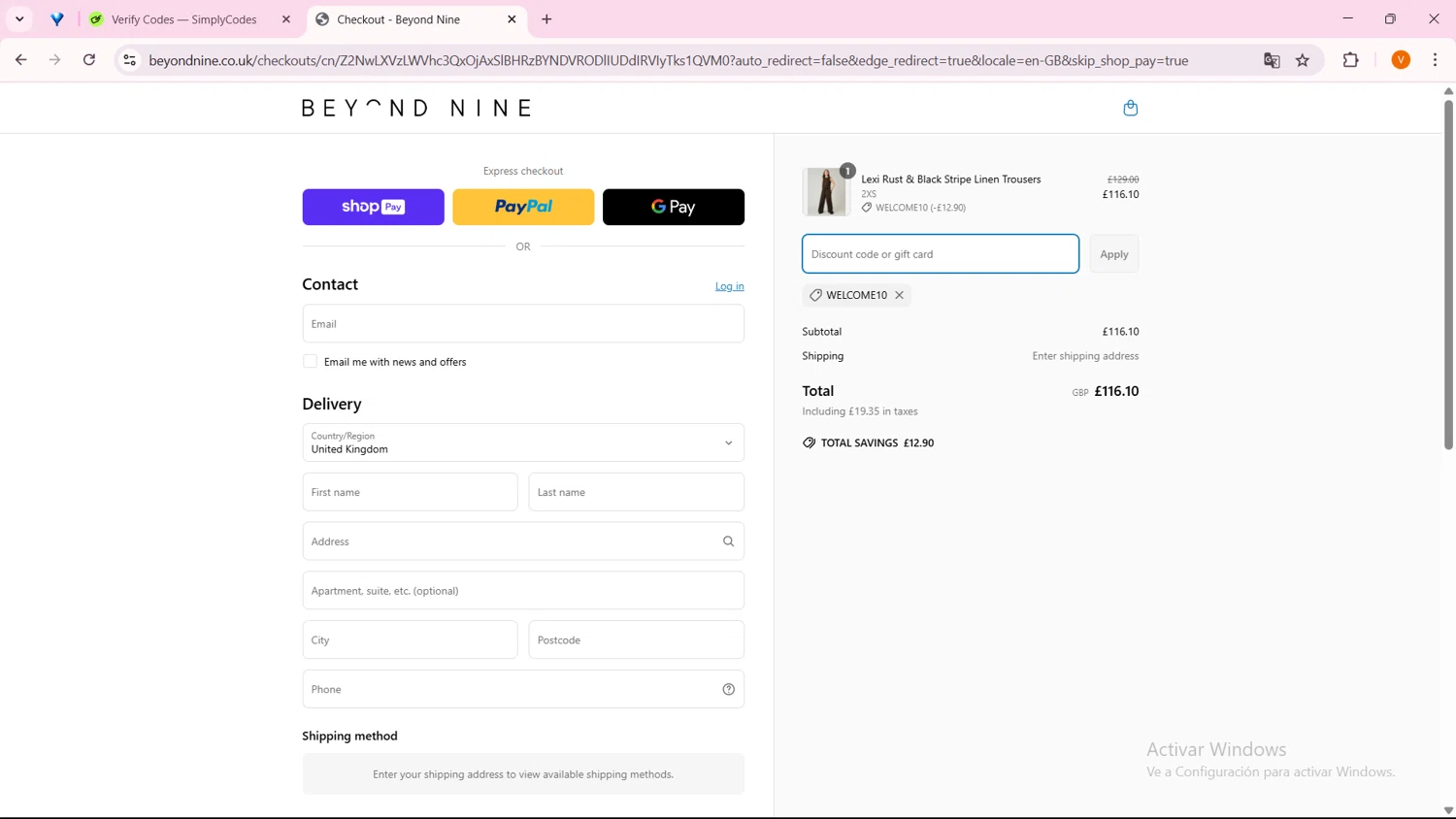Focus the Last name field
Image resolution: width=1456 pixels, height=819 pixels.
(x=636, y=492)
